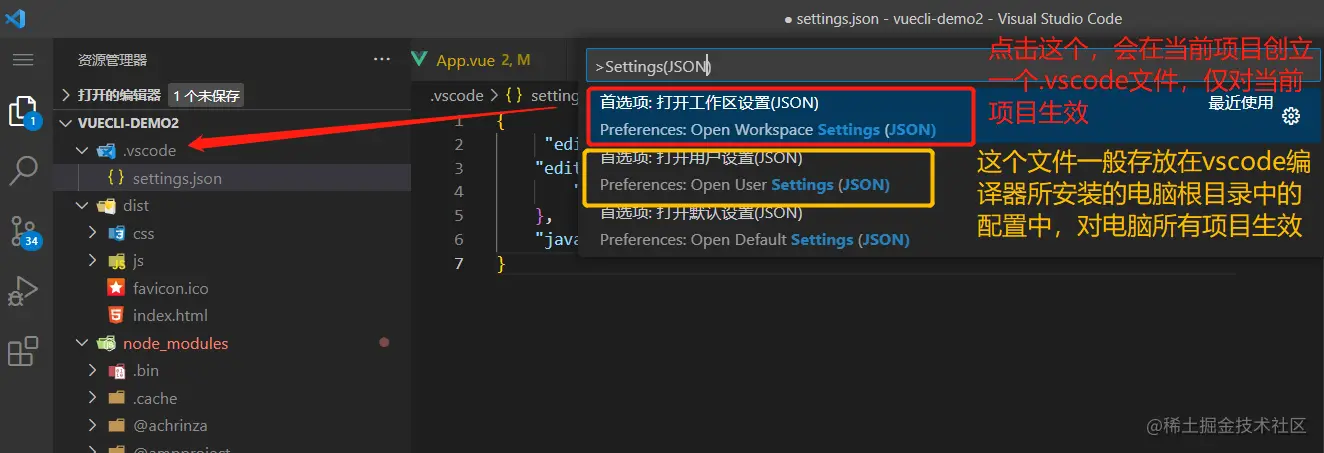This screenshot has height=453, width=1324.
Task: Click the .vscode folder icon
Action: (106, 151)
